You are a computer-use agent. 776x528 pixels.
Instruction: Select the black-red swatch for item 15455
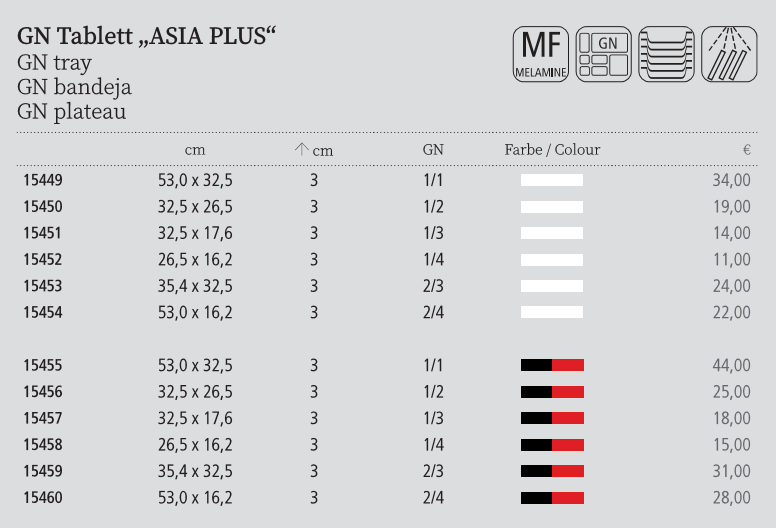[x=552, y=365]
